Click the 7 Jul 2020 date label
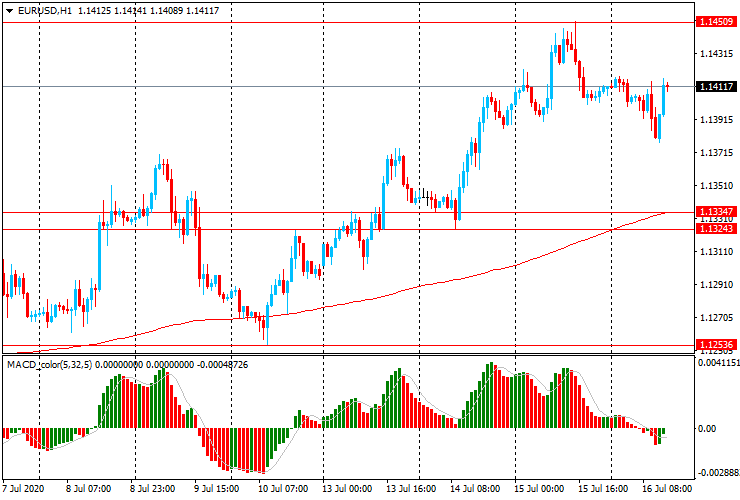The image size is (740, 500). pos(24,488)
